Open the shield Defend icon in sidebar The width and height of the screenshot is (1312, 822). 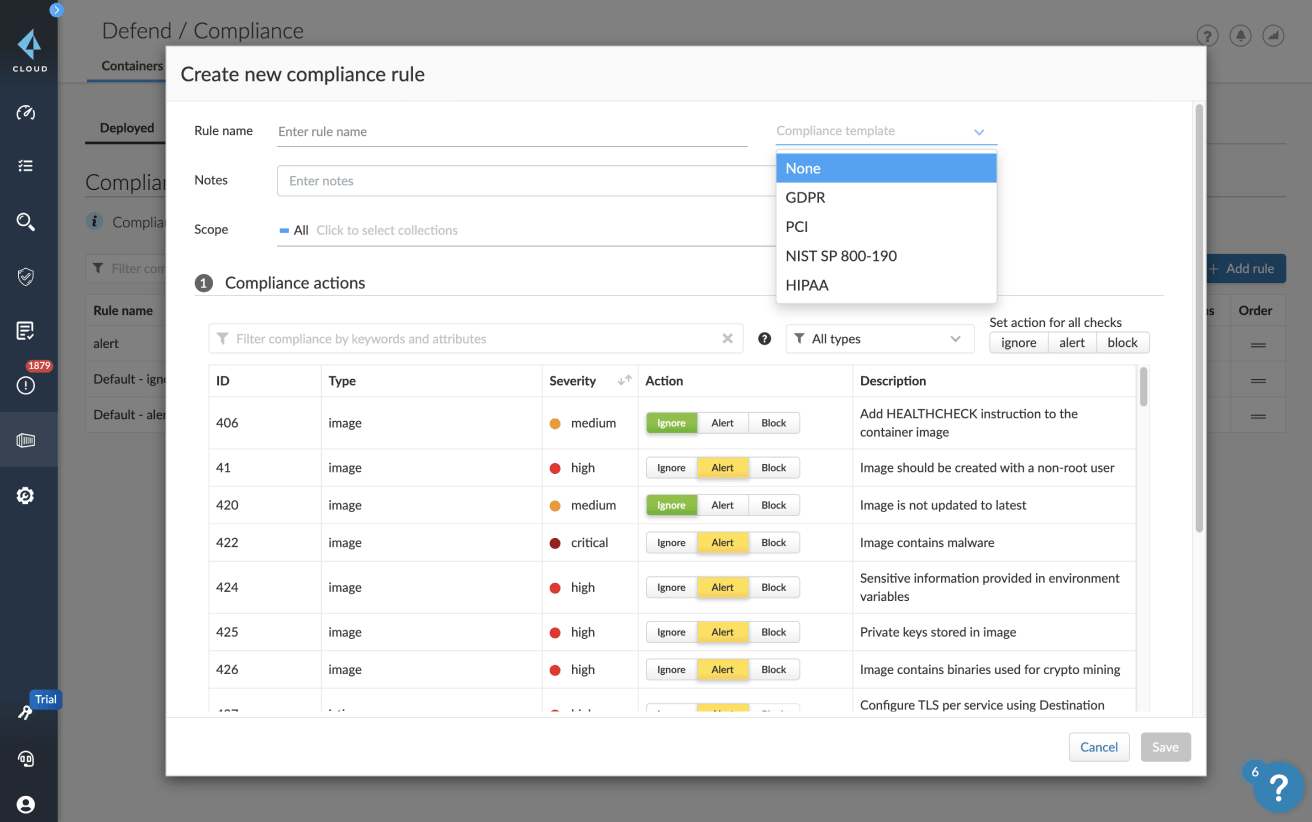[x=26, y=277]
